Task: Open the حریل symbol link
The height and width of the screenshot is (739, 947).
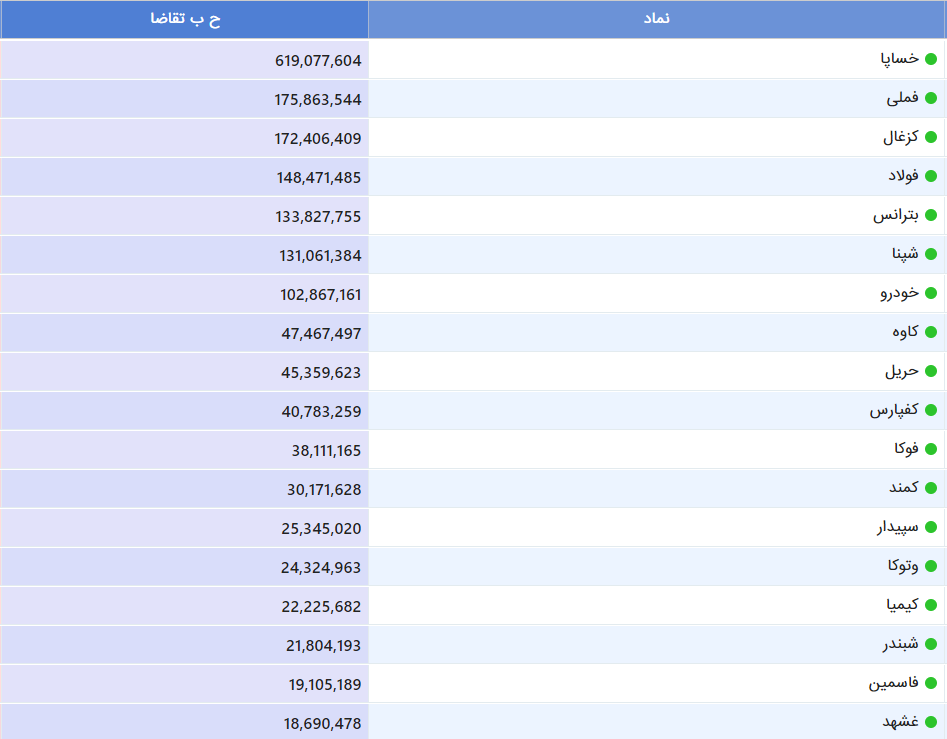Action: (x=901, y=371)
